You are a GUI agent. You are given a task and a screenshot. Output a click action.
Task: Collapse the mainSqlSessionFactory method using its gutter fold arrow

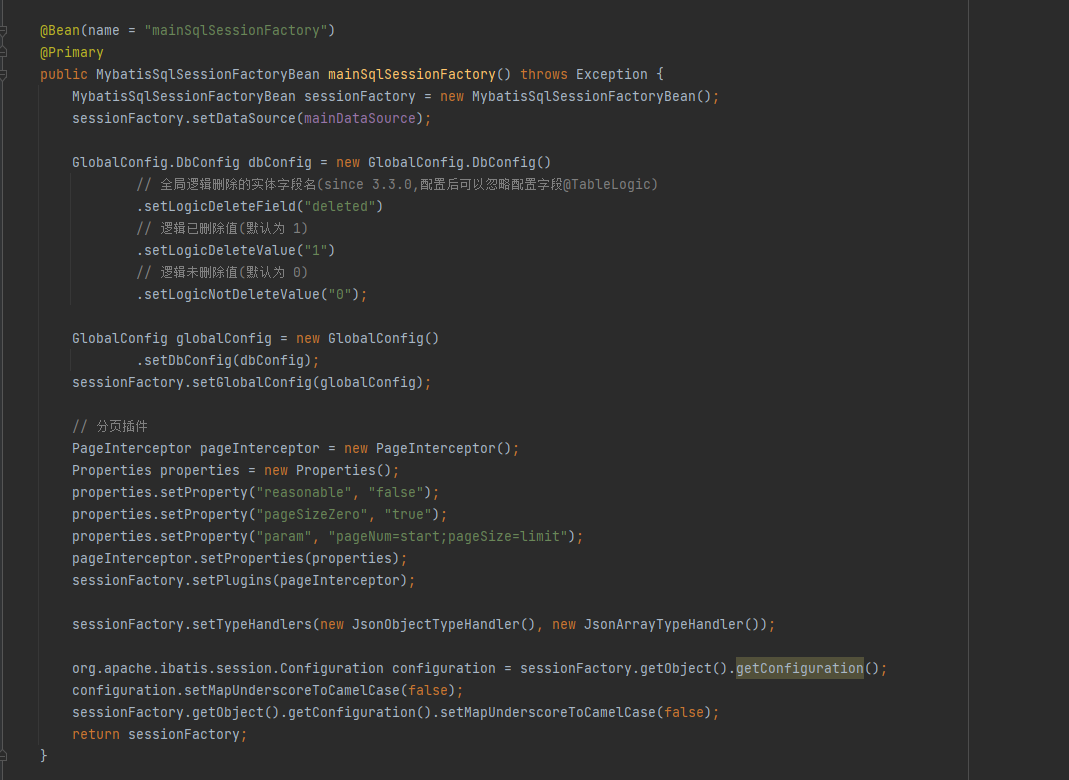[4, 75]
